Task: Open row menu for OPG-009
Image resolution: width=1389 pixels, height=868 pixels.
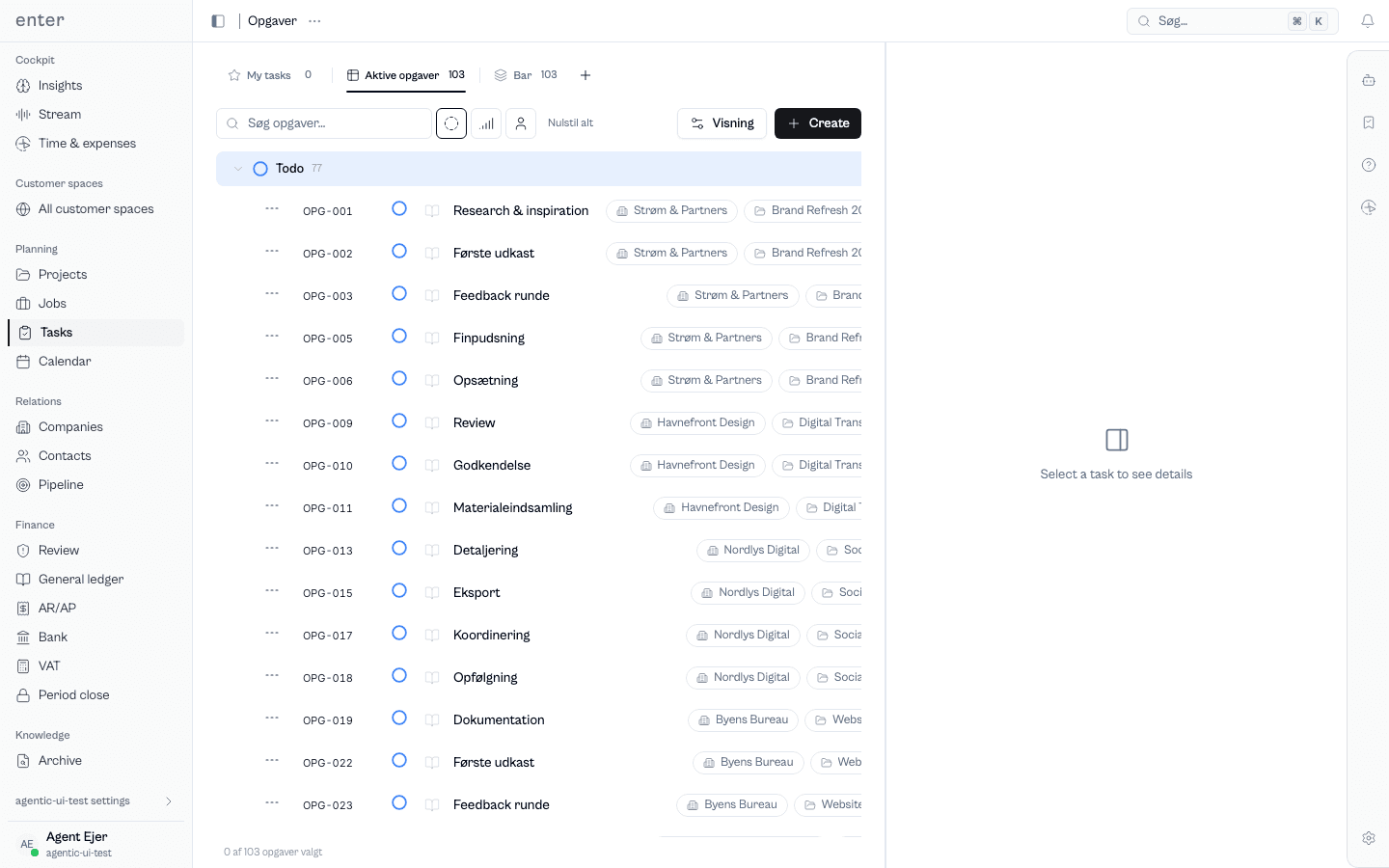Action: 272,420
